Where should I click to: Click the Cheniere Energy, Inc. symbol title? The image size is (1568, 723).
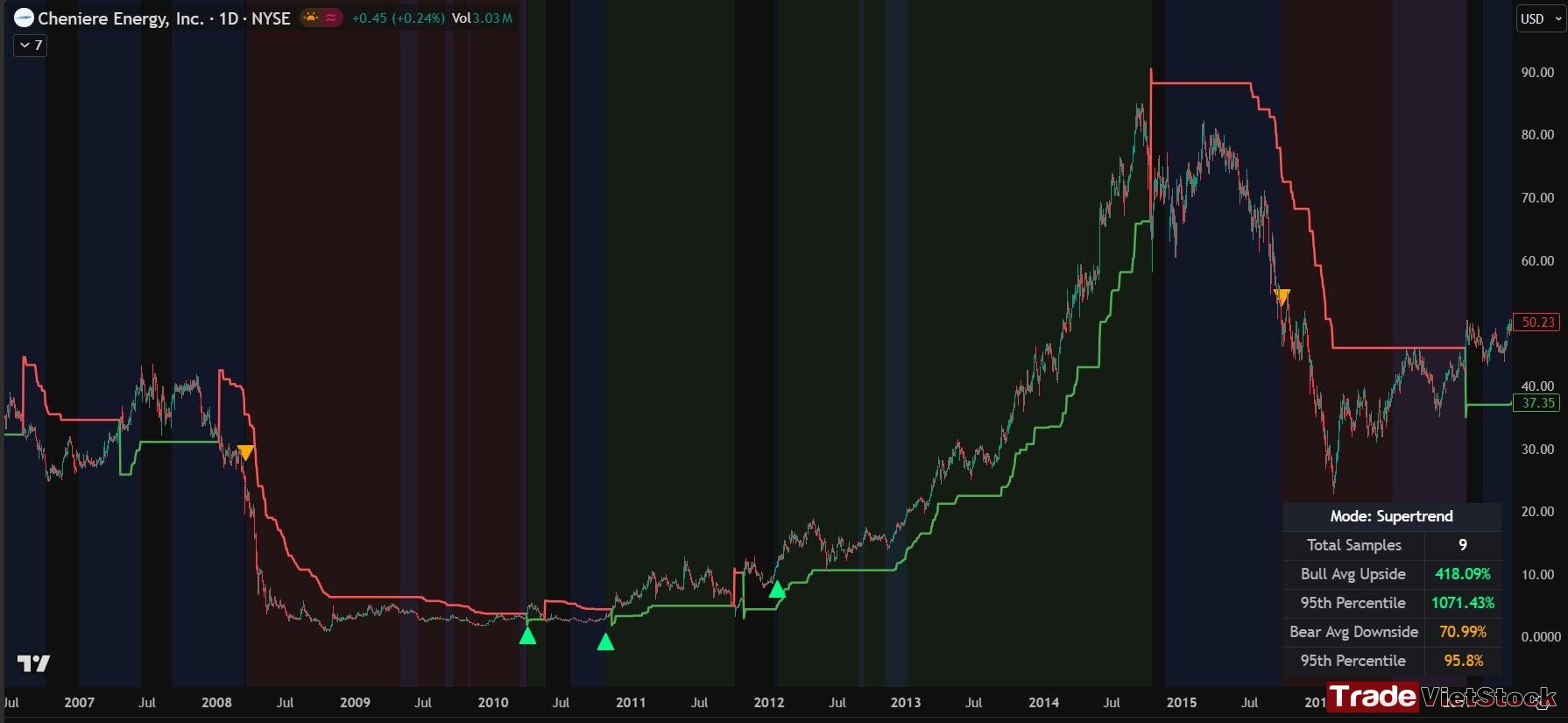click(x=121, y=18)
